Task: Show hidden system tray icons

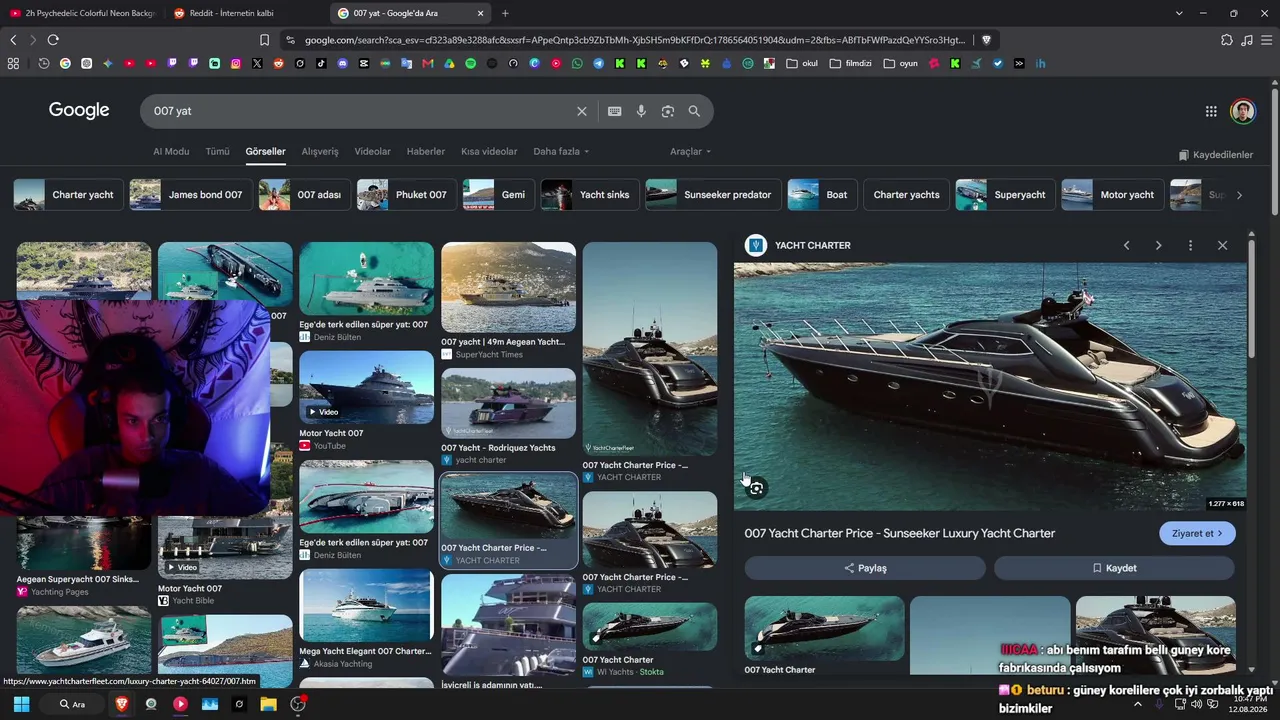Action: click(x=1137, y=704)
